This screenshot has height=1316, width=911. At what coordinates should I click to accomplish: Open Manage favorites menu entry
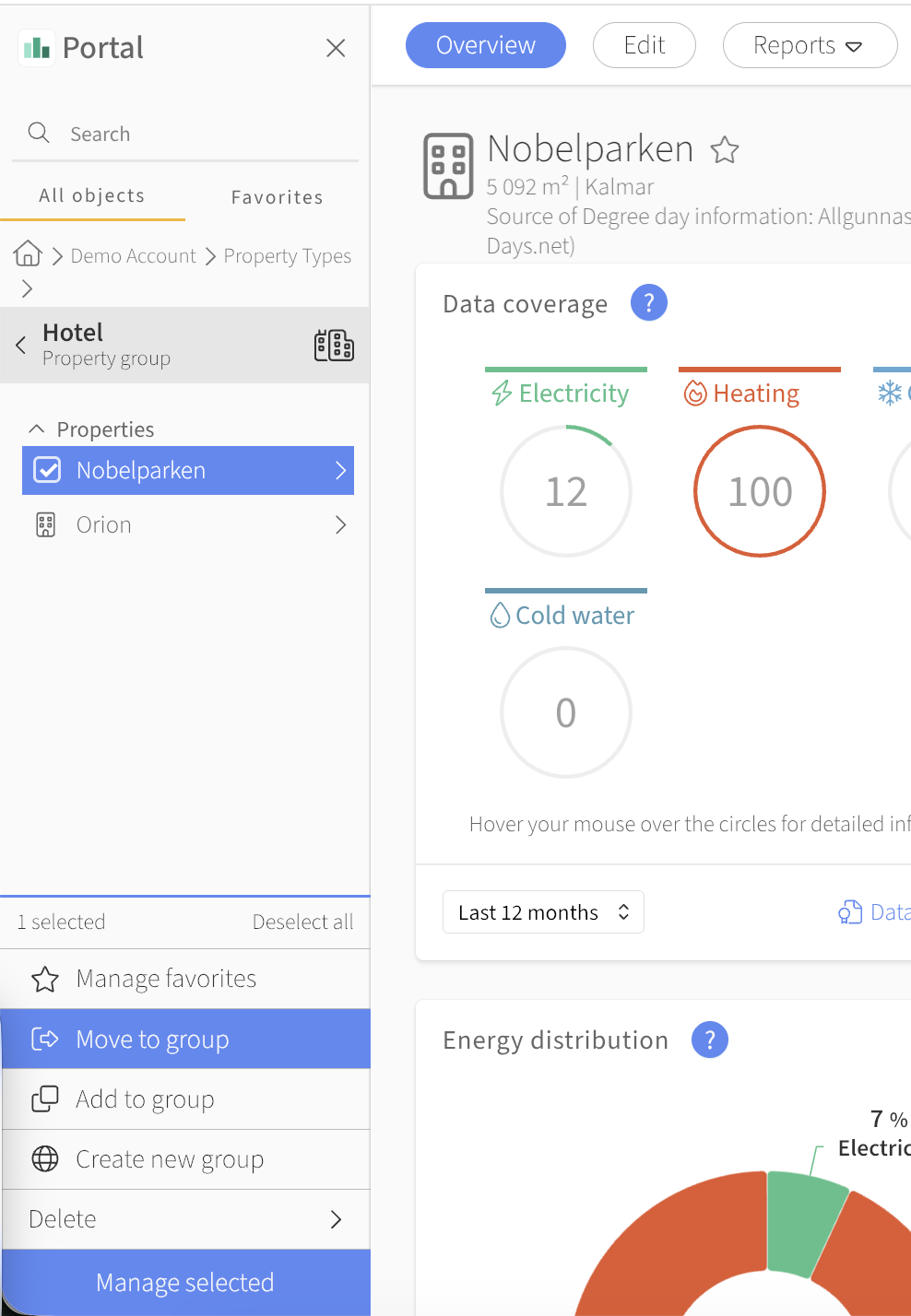186,979
